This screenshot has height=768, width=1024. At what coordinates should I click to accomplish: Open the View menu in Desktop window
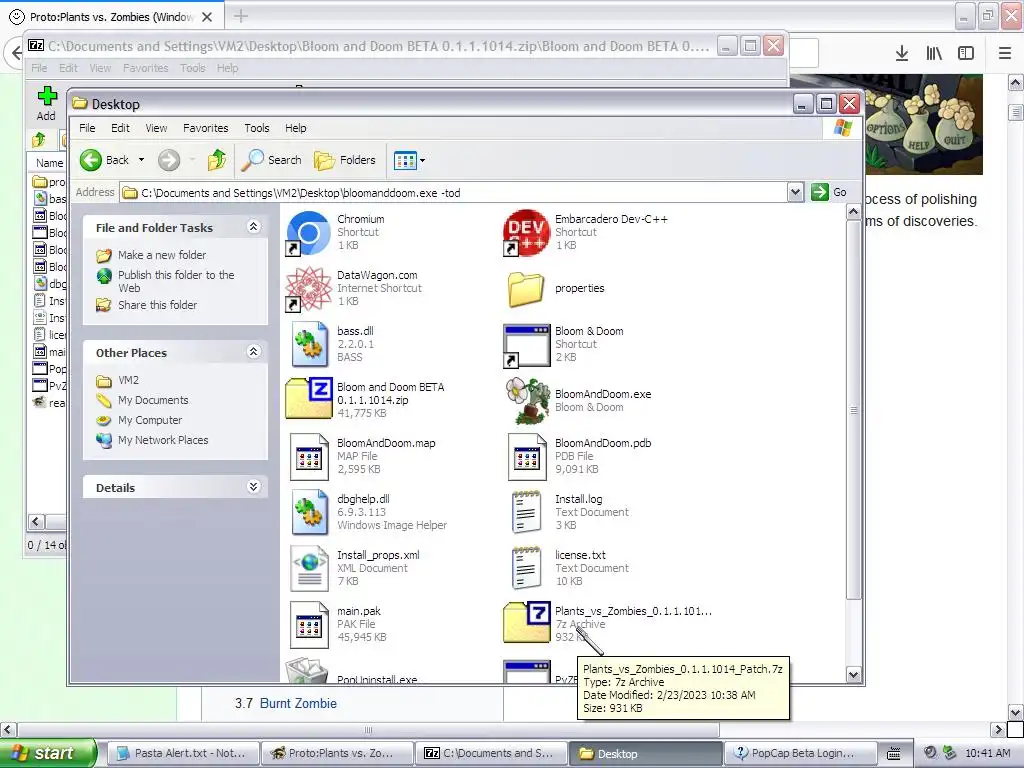click(156, 128)
